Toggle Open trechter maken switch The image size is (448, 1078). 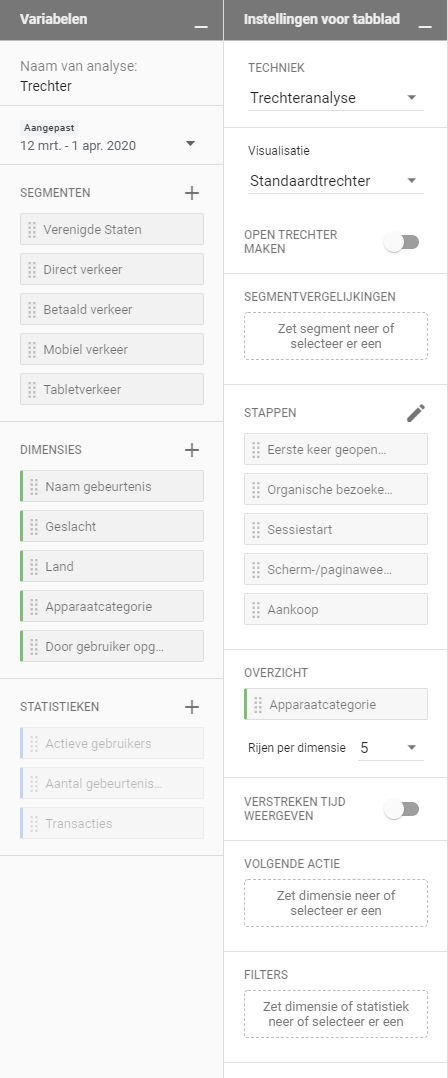click(x=402, y=242)
